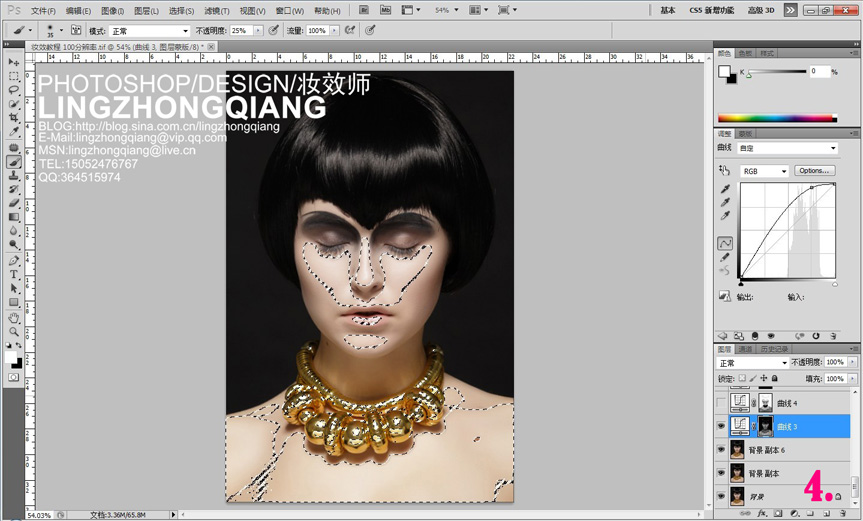The width and height of the screenshot is (863, 521).
Task: Switch to 基本 workspace
Action: pyautogui.click(x=668, y=10)
